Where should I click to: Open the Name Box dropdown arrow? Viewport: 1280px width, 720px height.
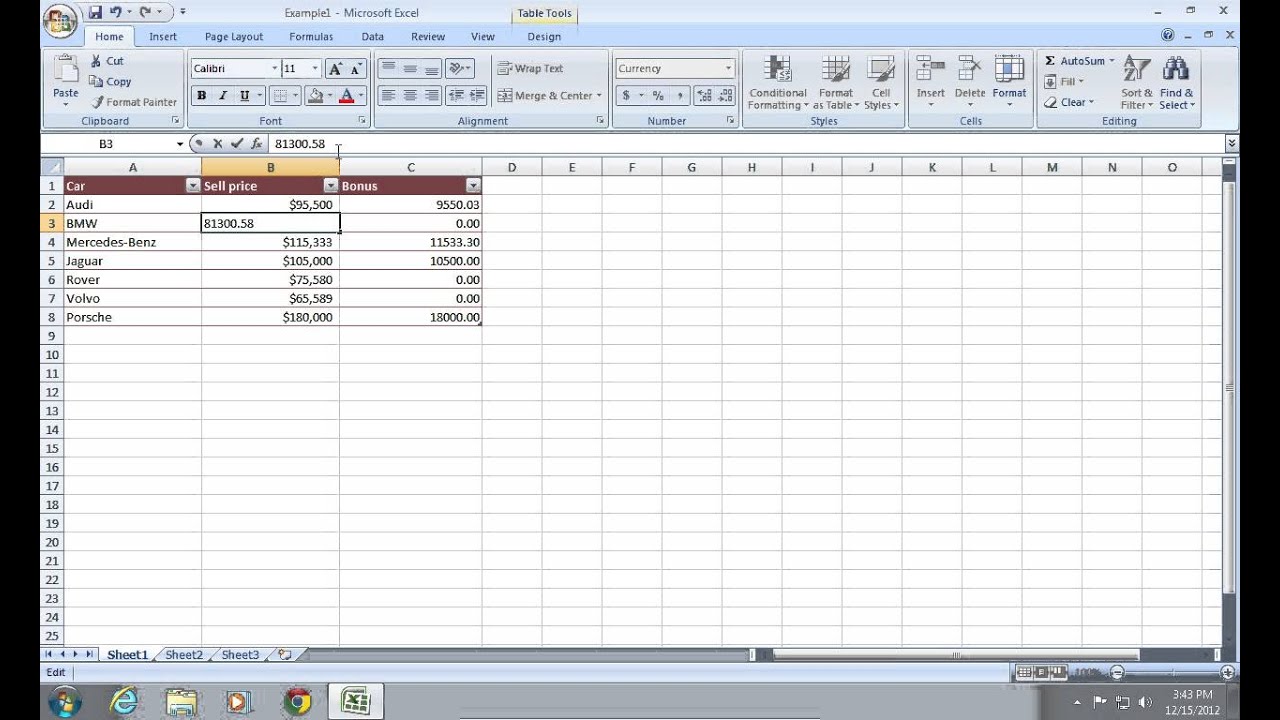(x=180, y=144)
